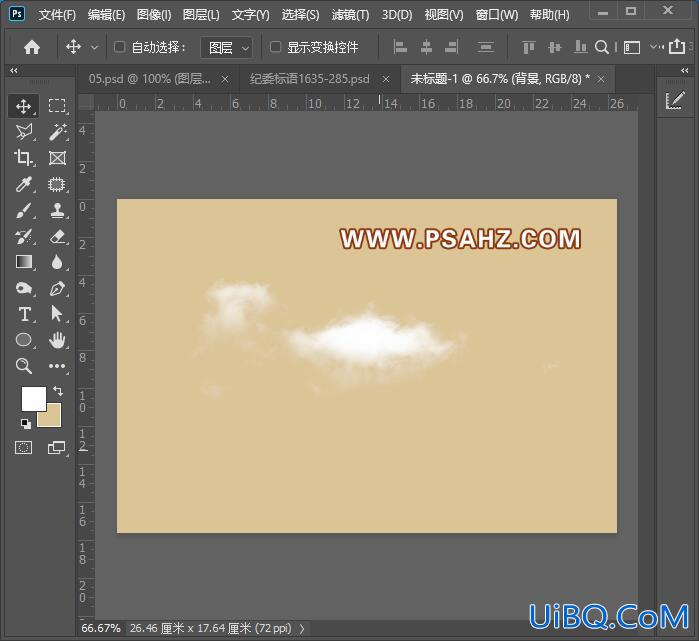The height and width of the screenshot is (641, 699).
Task: Open the Edit Toolbar three-dots menu
Action: click(x=57, y=366)
